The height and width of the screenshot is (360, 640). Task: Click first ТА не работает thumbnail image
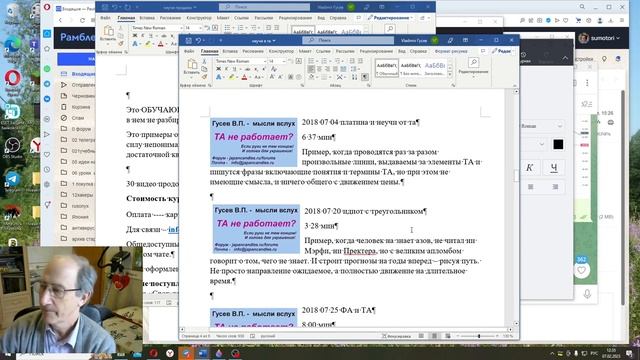click(x=253, y=142)
